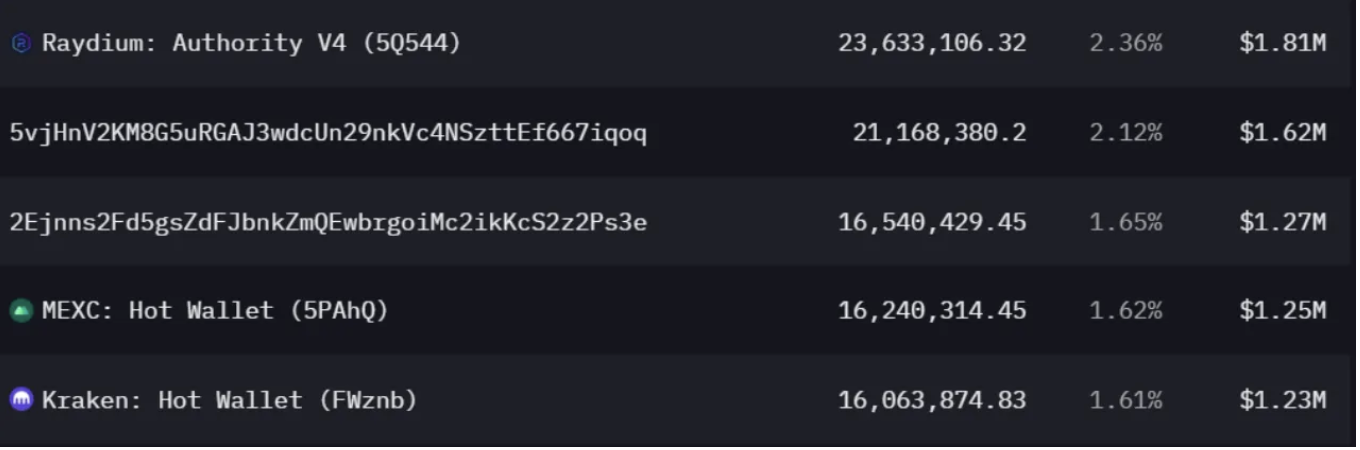This screenshot has height=450, width=1360.
Task: Click the $1.23M value in Kraken row
Action: click(1283, 401)
